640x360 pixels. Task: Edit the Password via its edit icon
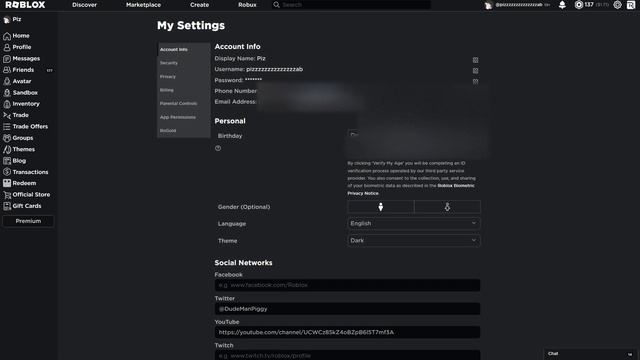coord(476,81)
